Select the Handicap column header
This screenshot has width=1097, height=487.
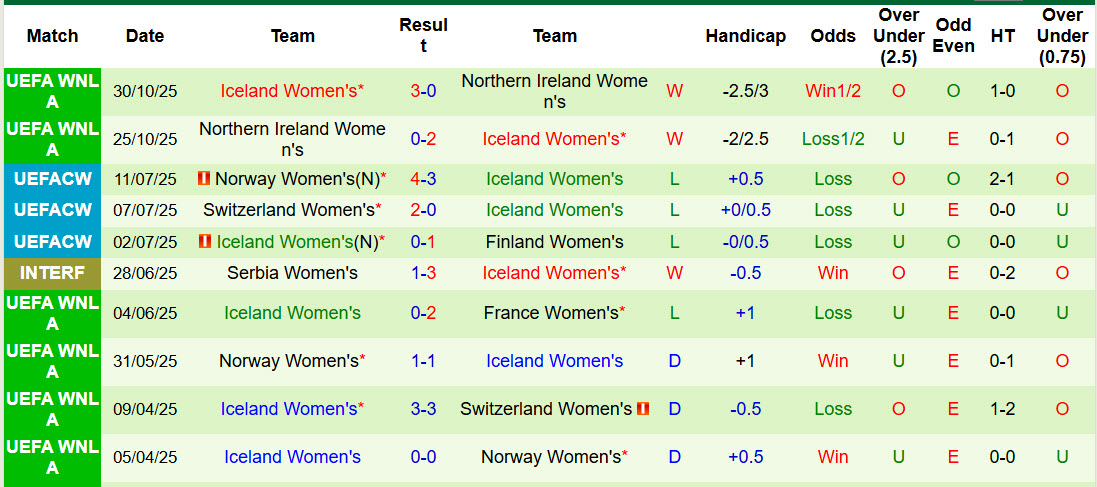(745, 36)
